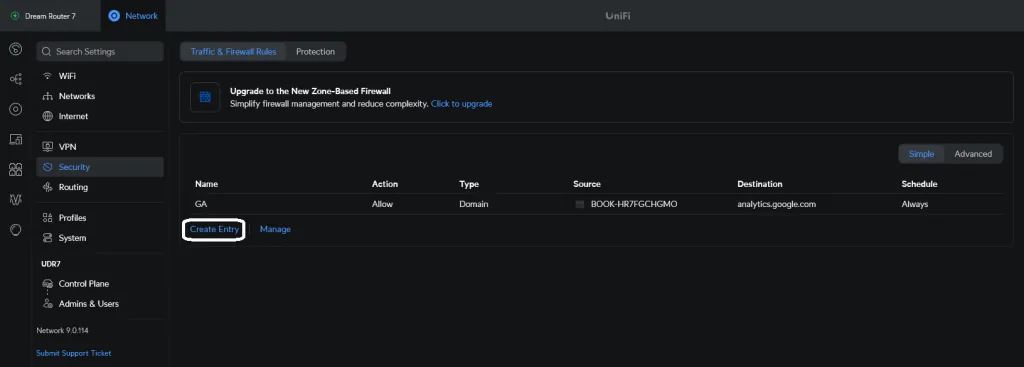Image resolution: width=1024 pixels, height=367 pixels.
Task: Click the BOOK-HR7FGCHGMO source text
Action: pos(634,204)
